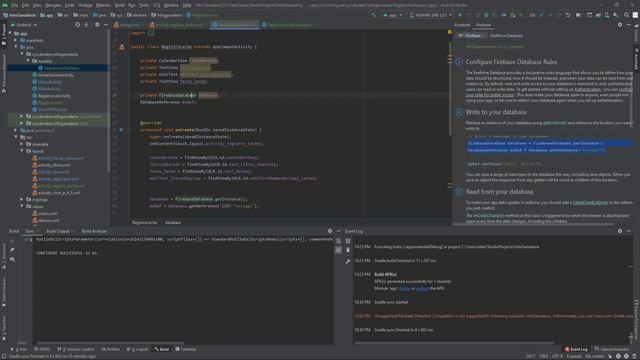Switch to Build Analyzer tab
640x360 pixels.
click(94, 231)
